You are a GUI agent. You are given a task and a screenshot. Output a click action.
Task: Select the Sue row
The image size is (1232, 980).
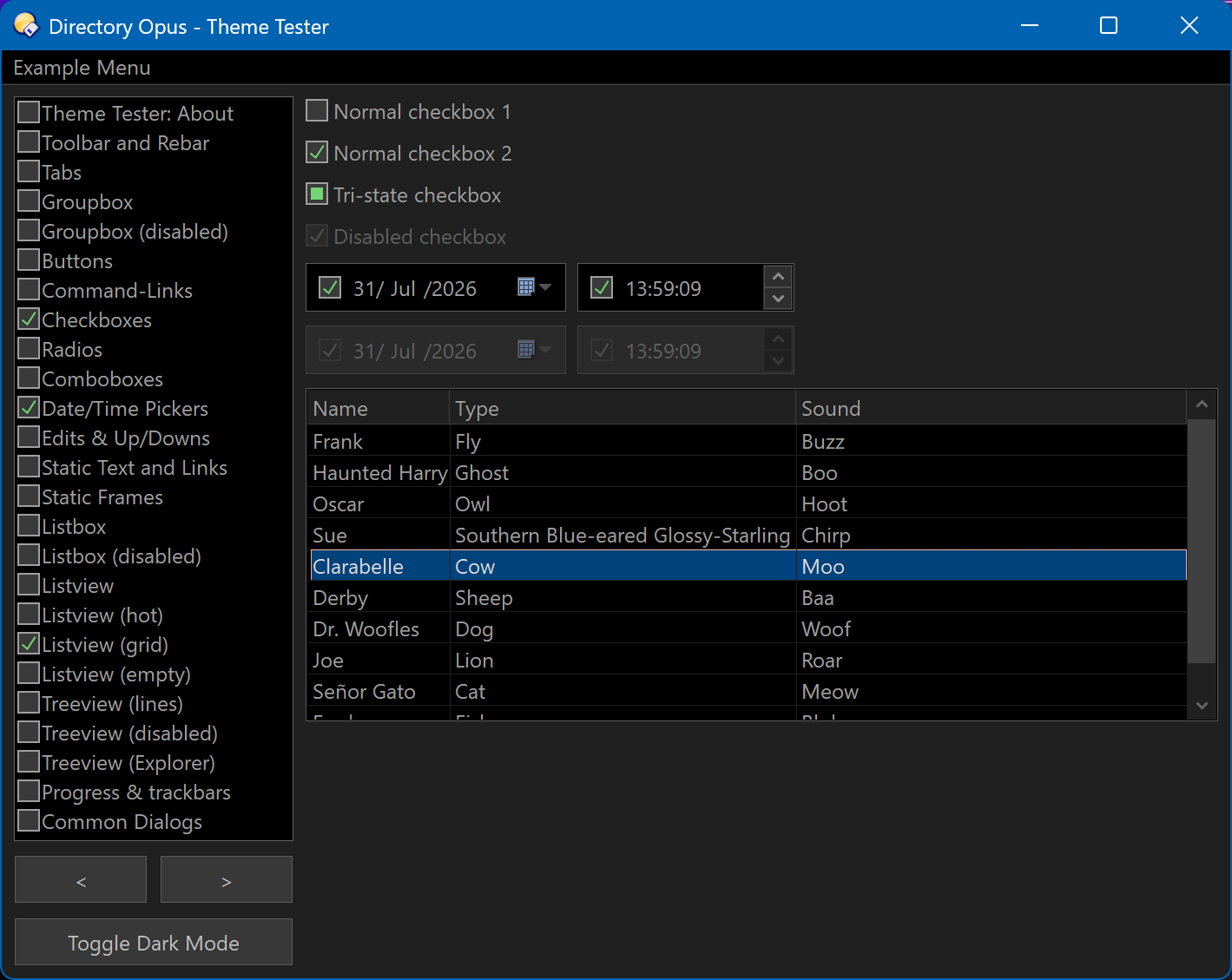[747, 535]
